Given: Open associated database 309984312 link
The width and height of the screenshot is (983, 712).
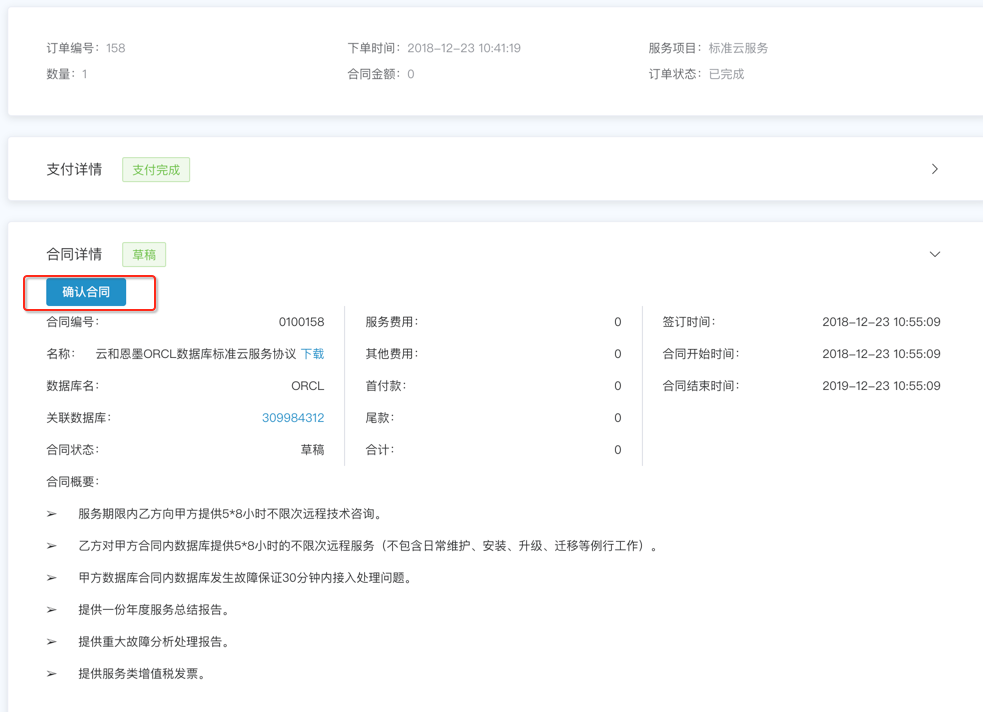Looking at the screenshot, I should coord(292,418).
